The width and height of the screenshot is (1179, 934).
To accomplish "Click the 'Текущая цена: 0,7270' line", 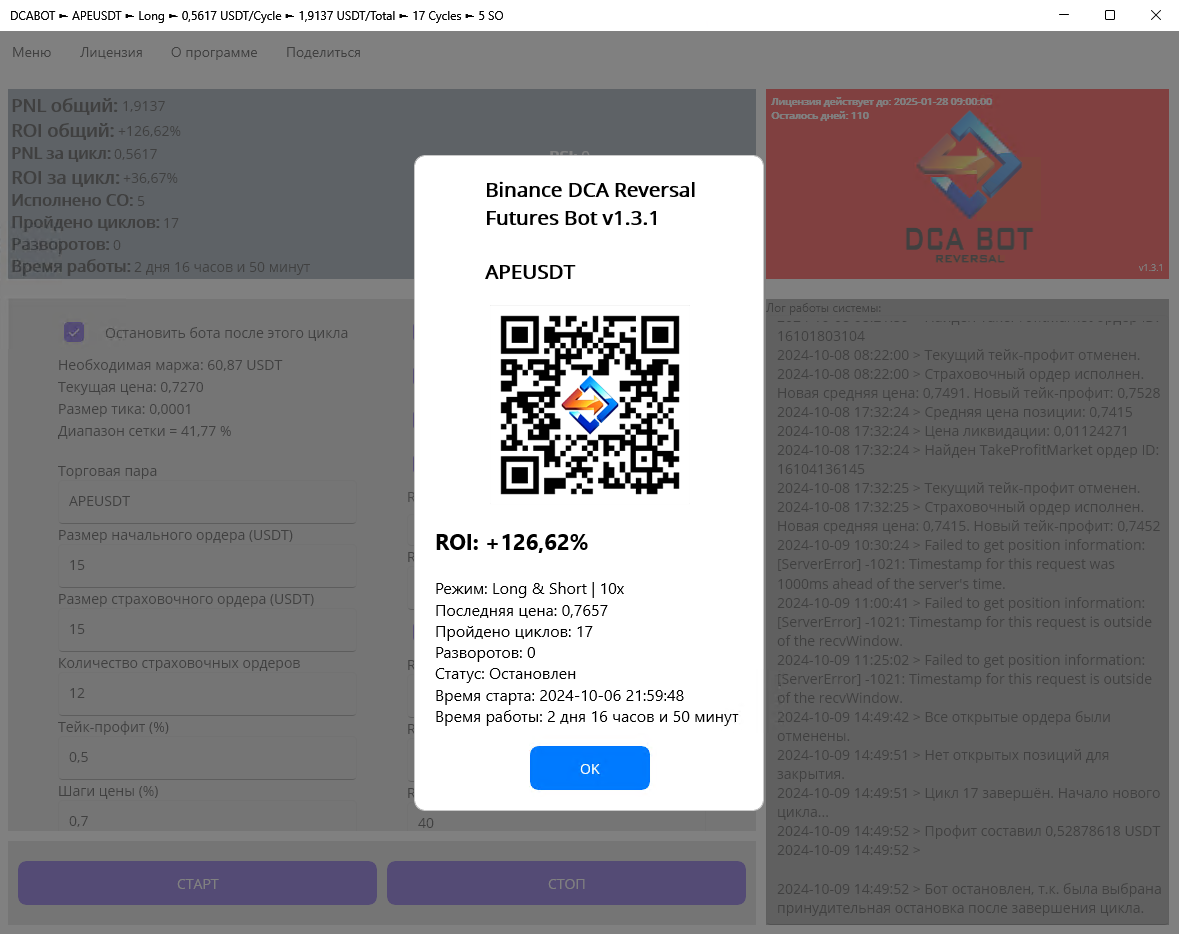I will (131, 387).
